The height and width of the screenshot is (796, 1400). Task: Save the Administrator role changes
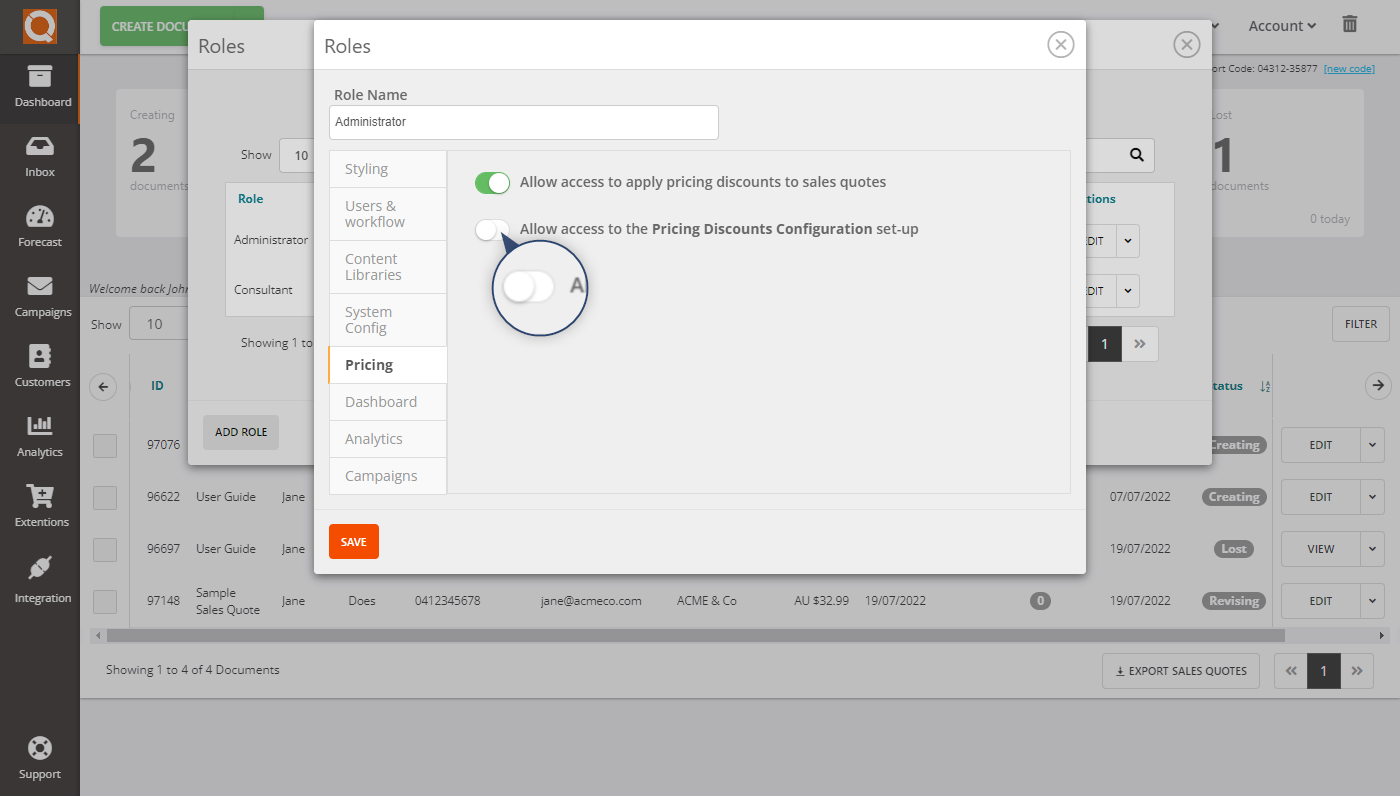(353, 541)
